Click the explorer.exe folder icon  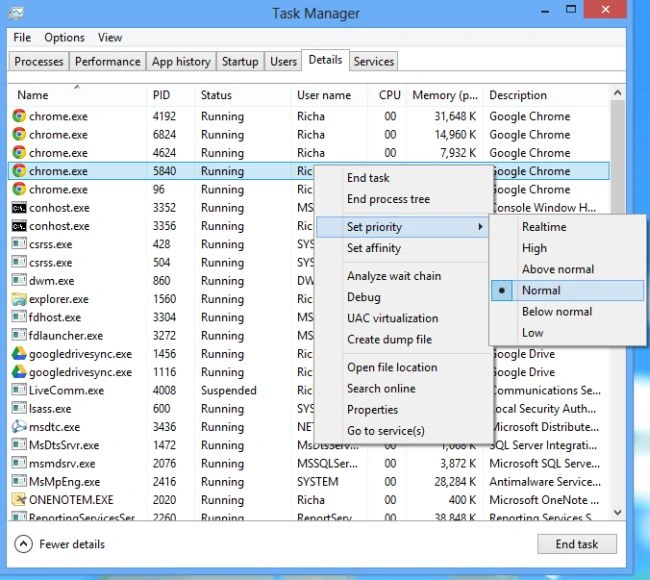pos(19,298)
